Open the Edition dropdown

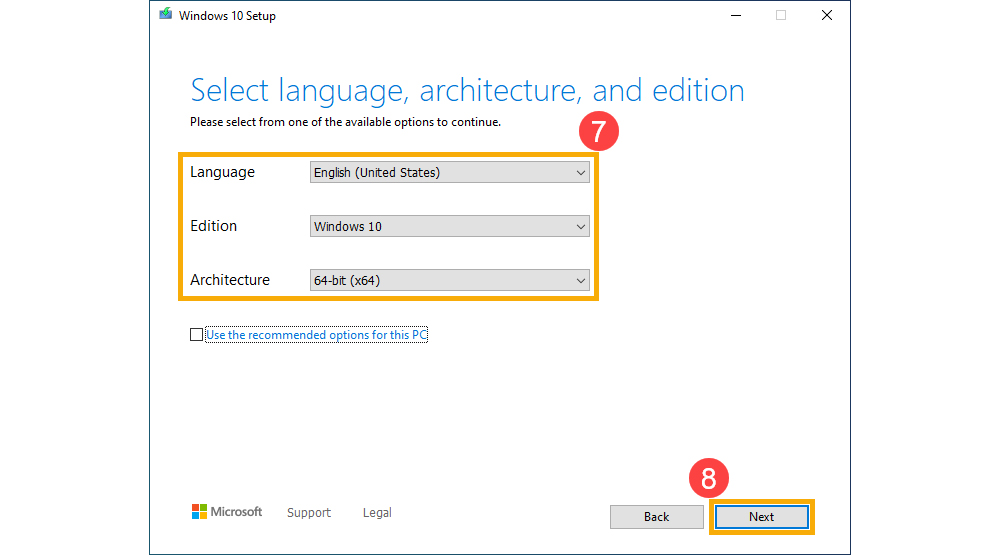450,226
